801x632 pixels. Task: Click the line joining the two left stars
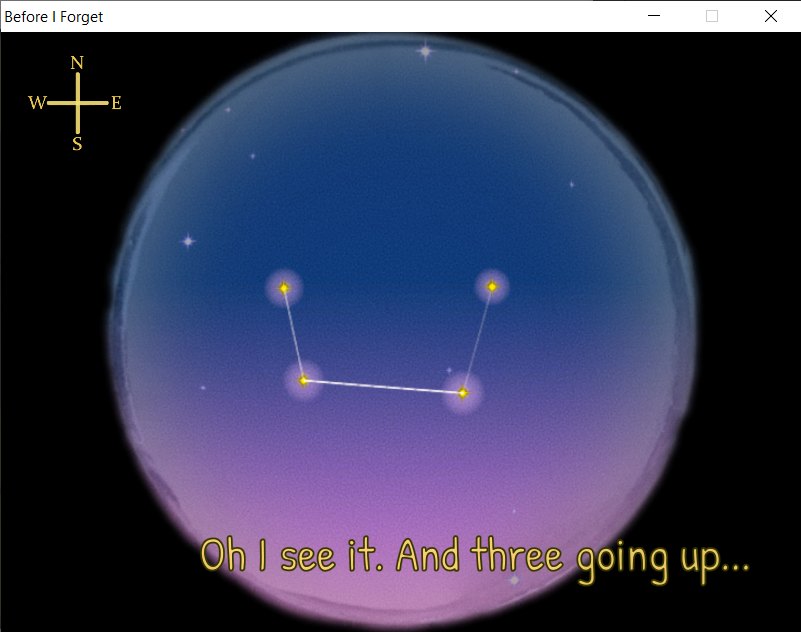pos(294,334)
